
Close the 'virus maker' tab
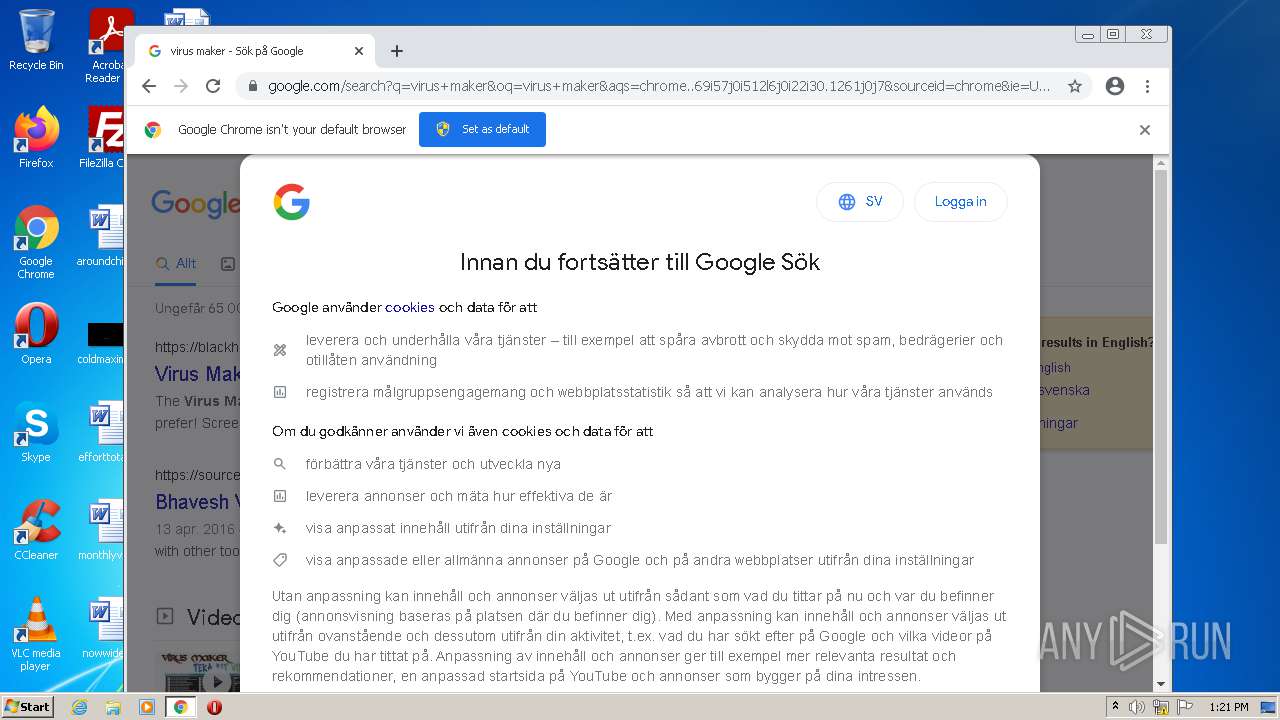(x=359, y=51)
